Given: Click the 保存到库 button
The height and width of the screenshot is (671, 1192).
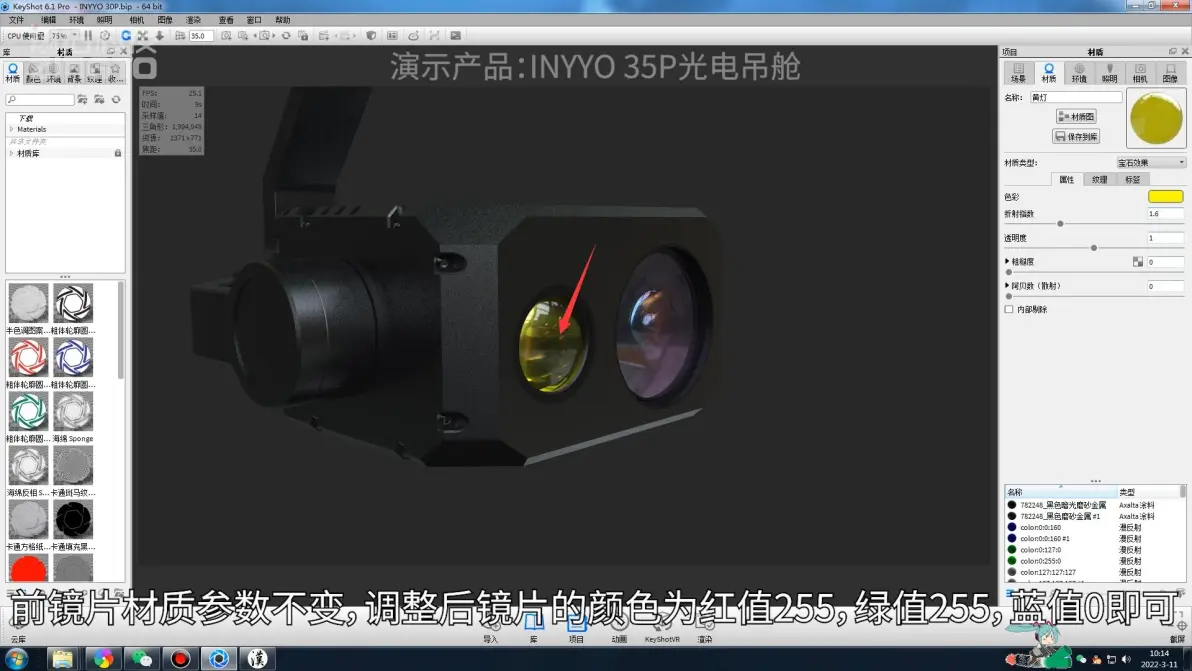Looking at the screenshot, I should 1076,137.
